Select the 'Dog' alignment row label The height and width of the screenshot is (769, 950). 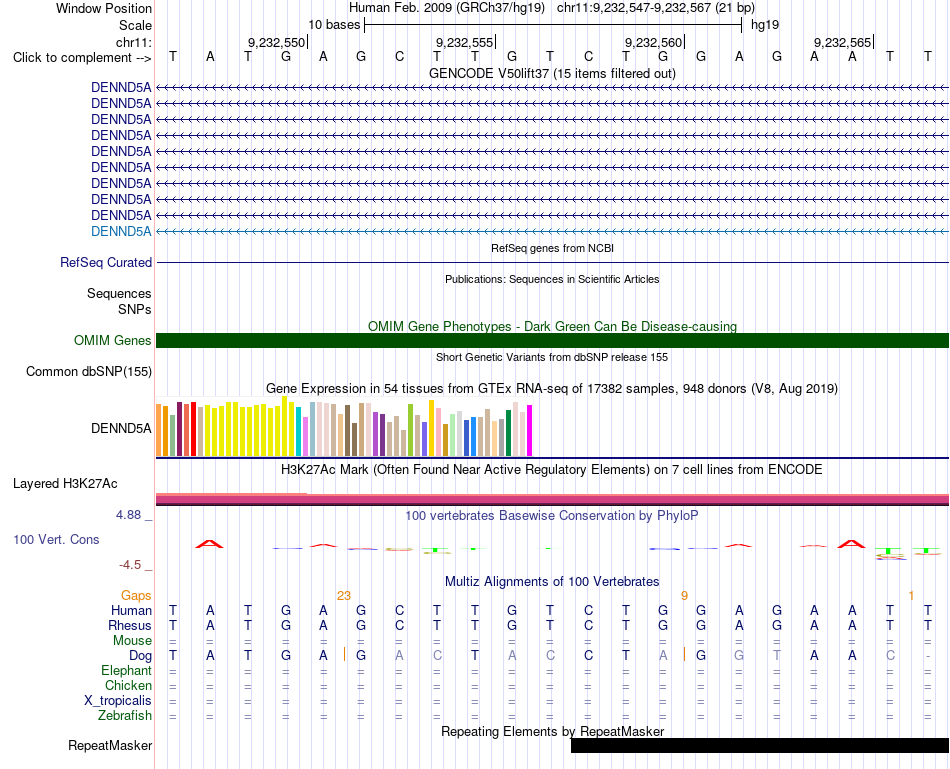point(141,656)
